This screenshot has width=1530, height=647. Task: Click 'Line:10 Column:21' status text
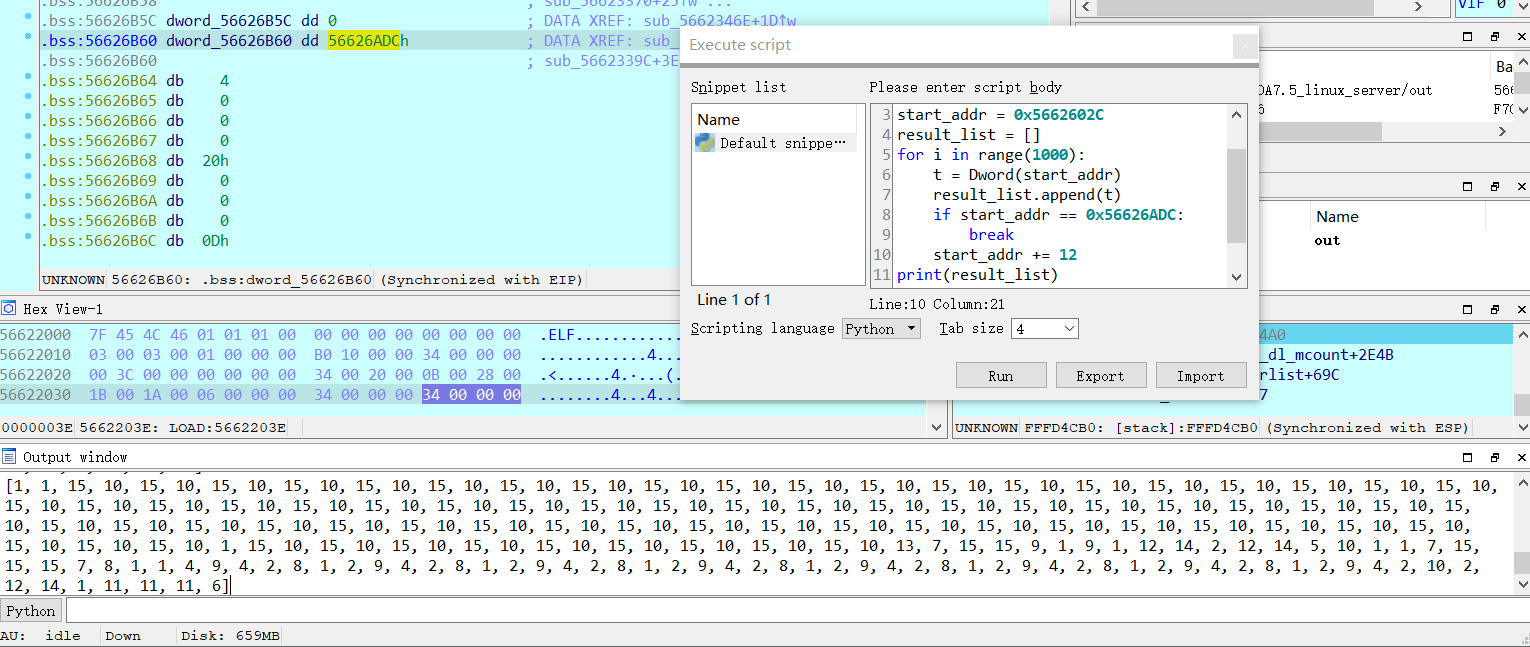coord(936,303)
